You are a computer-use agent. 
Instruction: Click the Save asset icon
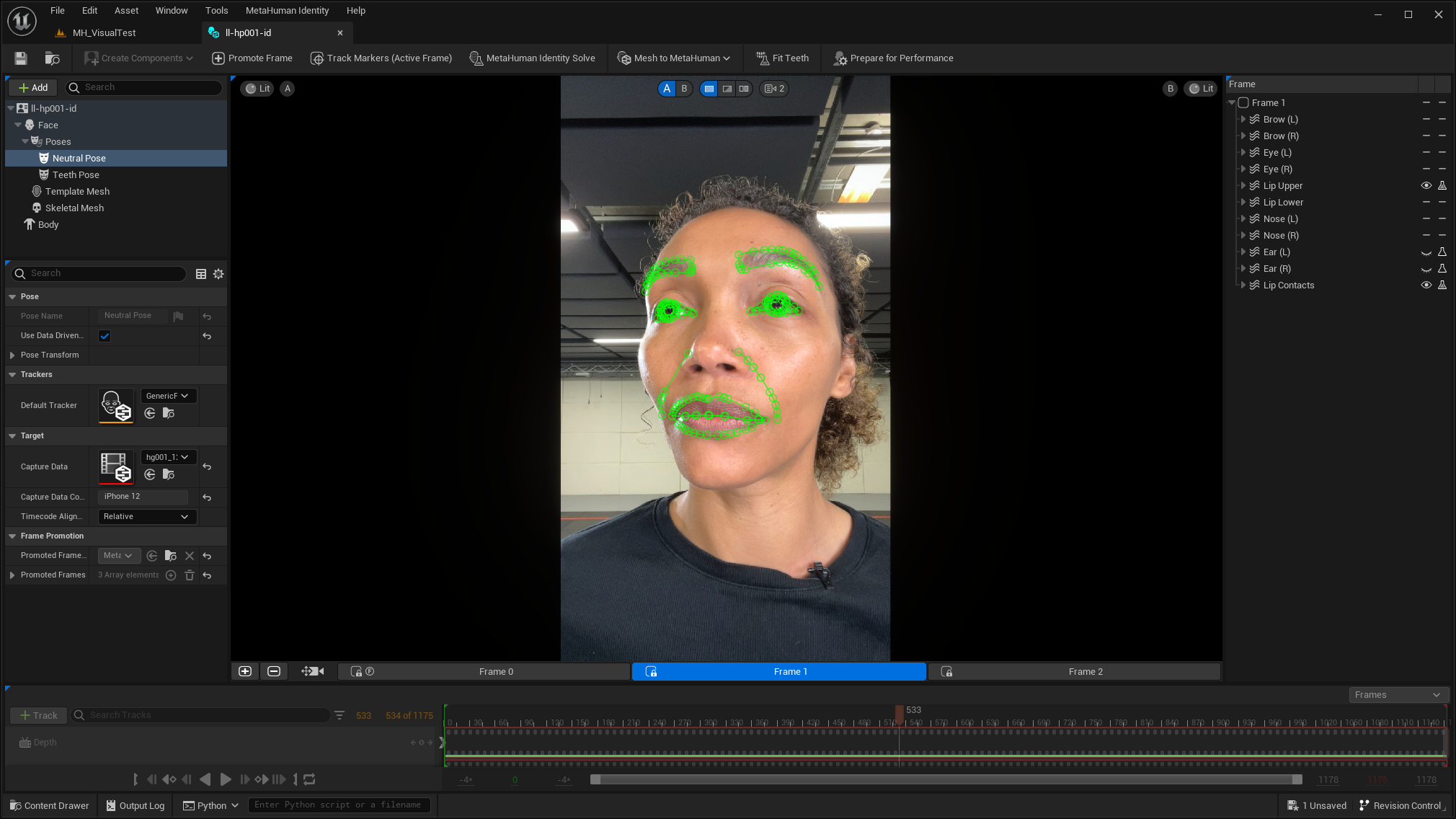(19, 58)
